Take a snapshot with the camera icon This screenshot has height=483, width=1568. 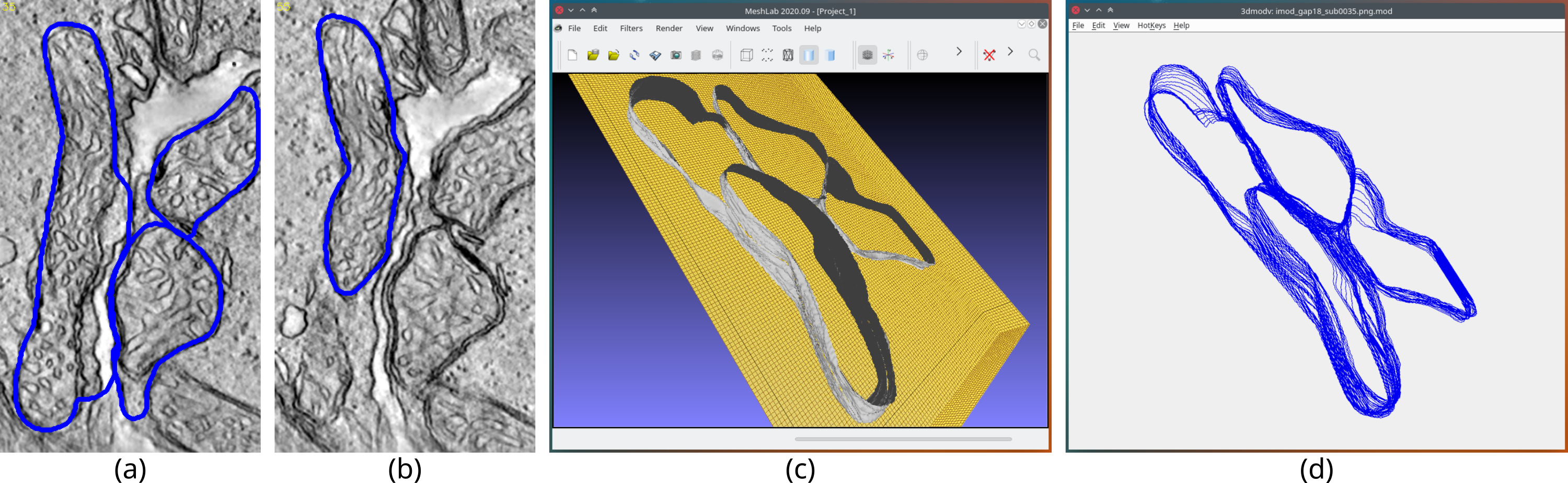point(676,55)
